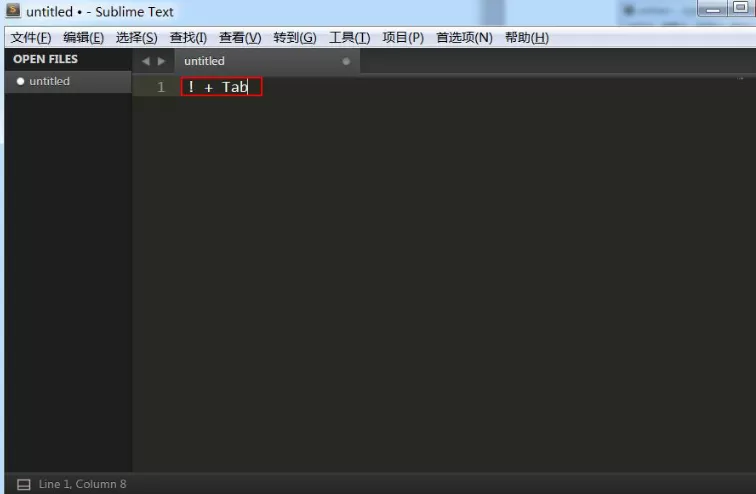Open the 查看(V) menu
This screenshot has width=756, height=494.
pyautogui.click(x=240, y=38)
